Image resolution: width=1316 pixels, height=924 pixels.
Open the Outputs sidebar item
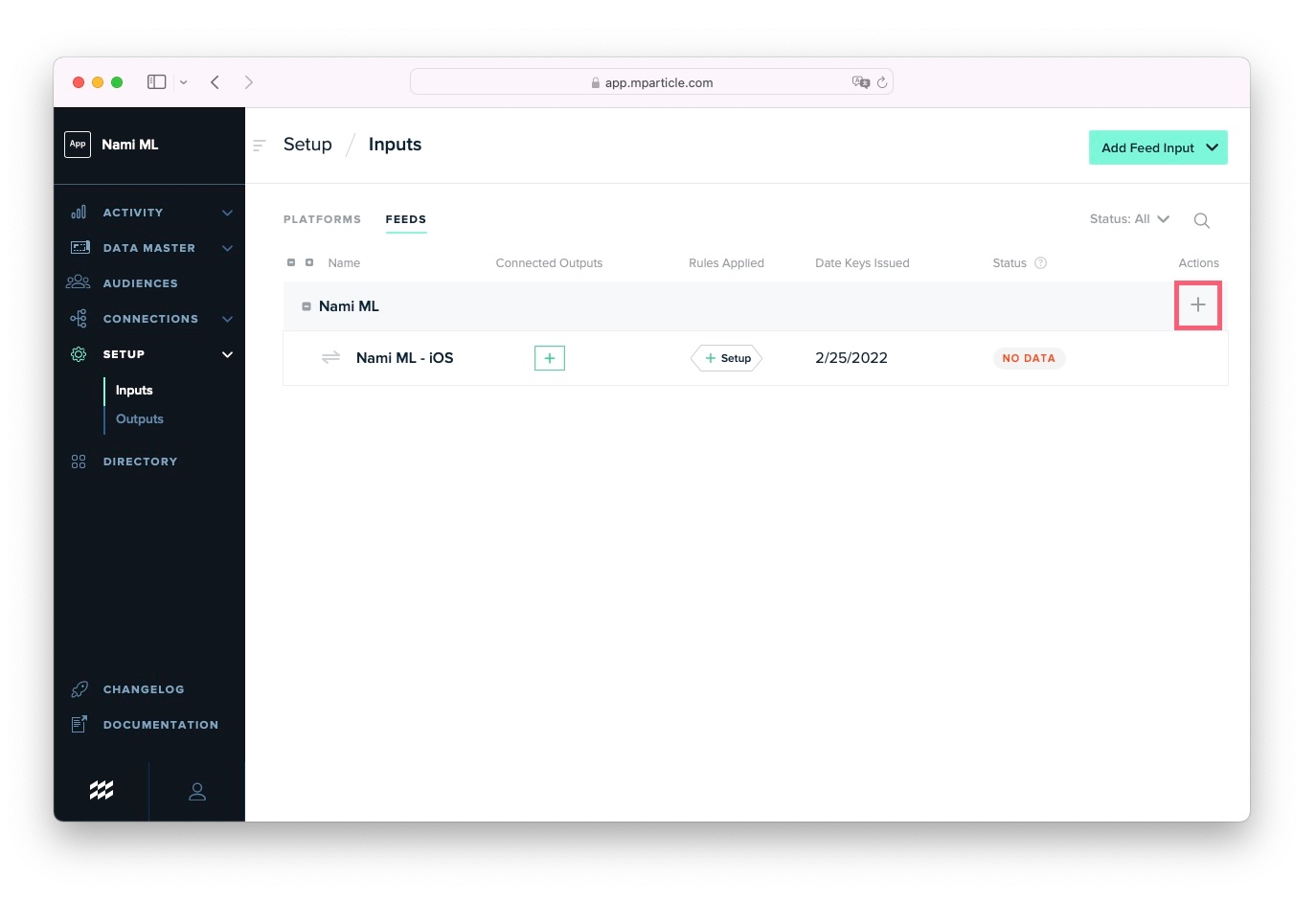140,419
